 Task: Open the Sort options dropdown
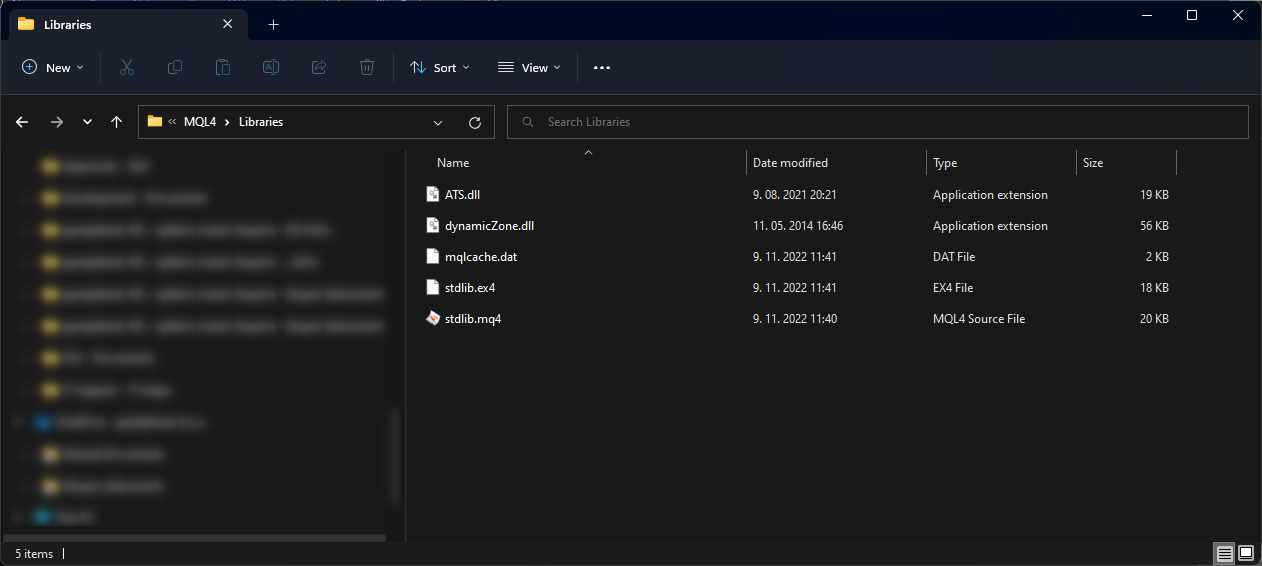pos(439,67)
